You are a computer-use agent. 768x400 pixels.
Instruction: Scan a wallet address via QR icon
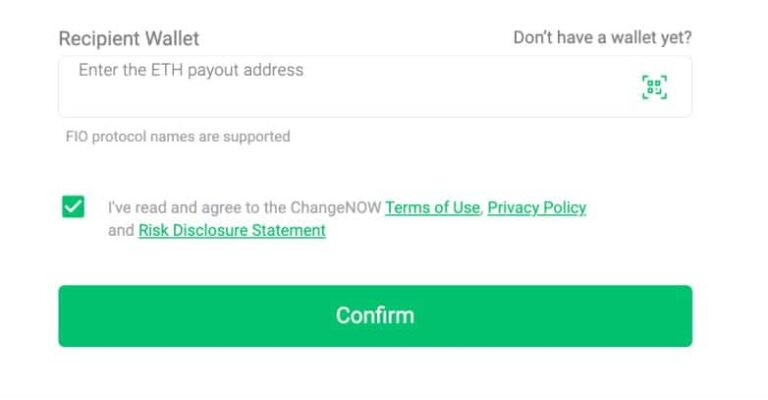(x=654, y=87)
